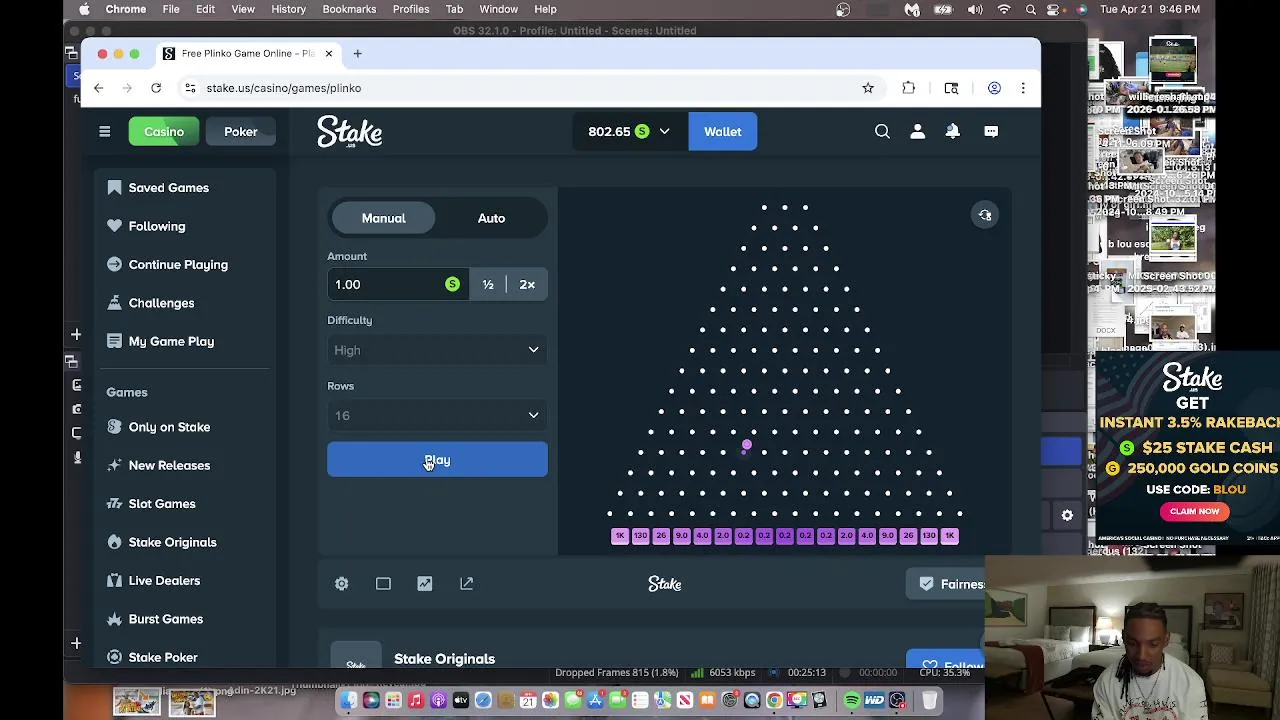Reload the page in Chrome
This screenshot has height=720, width=1280.
[156, 88]
